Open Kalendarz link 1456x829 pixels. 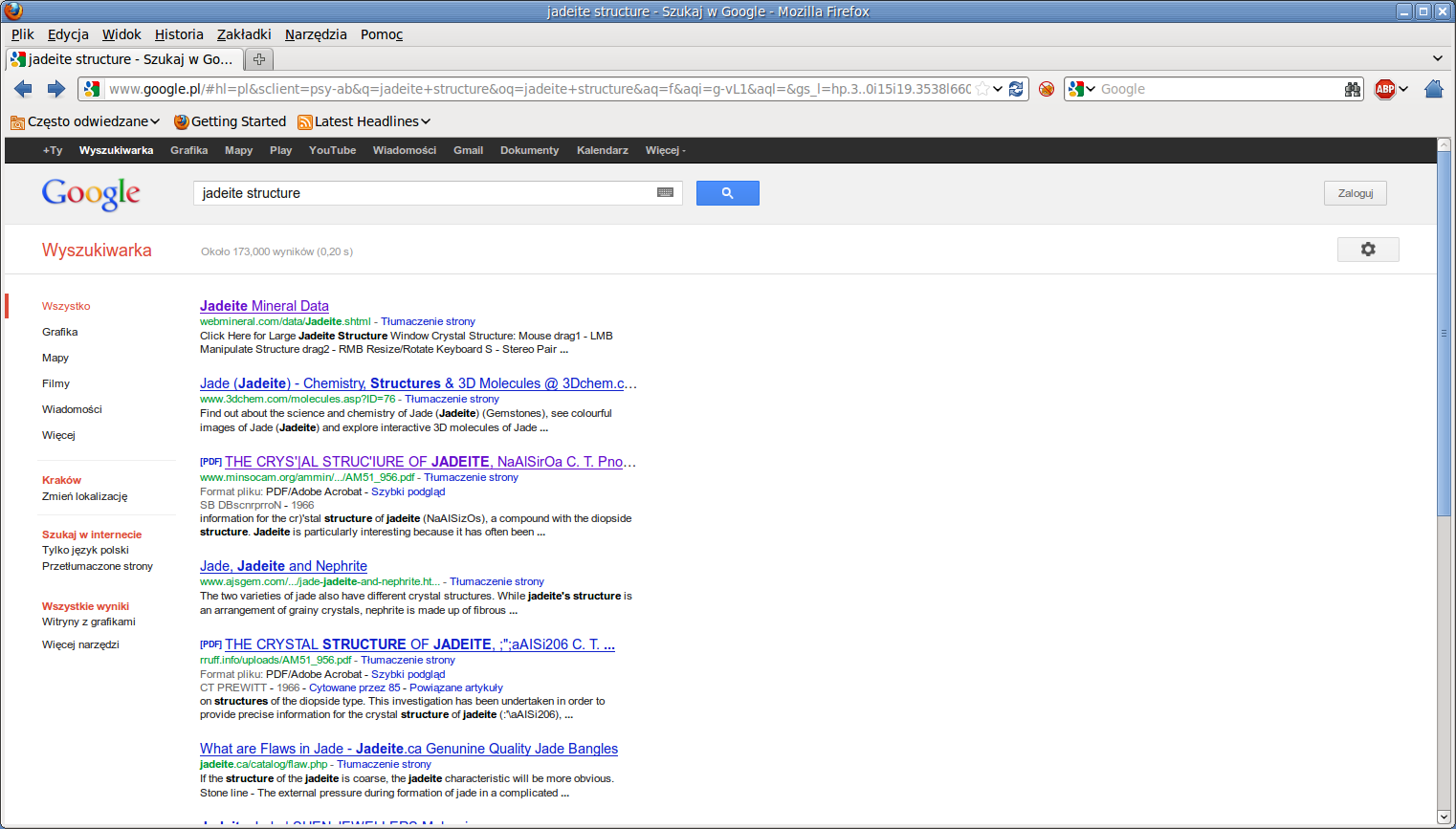[x=603, y=150]
